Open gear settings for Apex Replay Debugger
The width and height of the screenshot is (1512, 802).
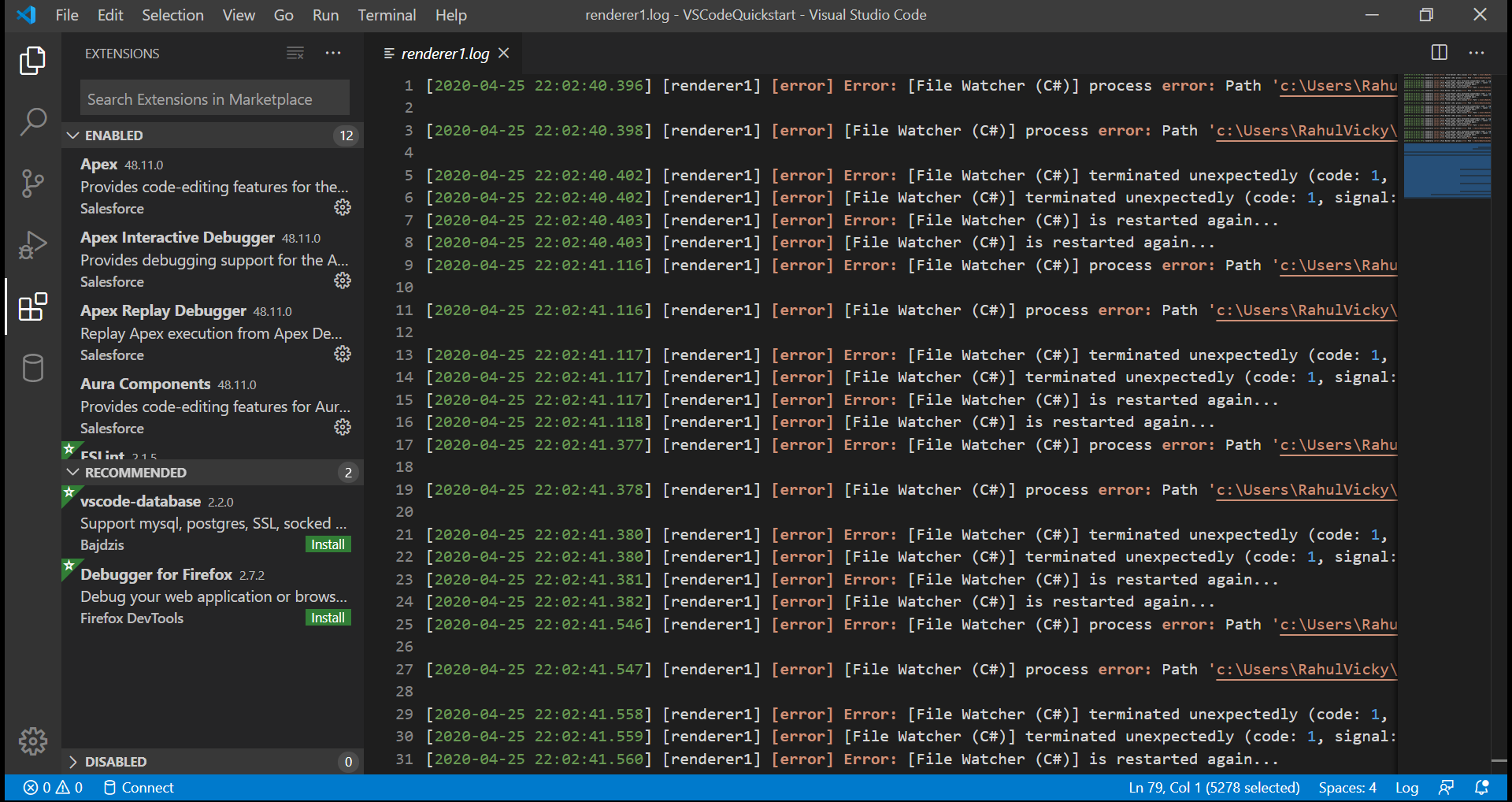pyautogui.click(x=342, y=354)
